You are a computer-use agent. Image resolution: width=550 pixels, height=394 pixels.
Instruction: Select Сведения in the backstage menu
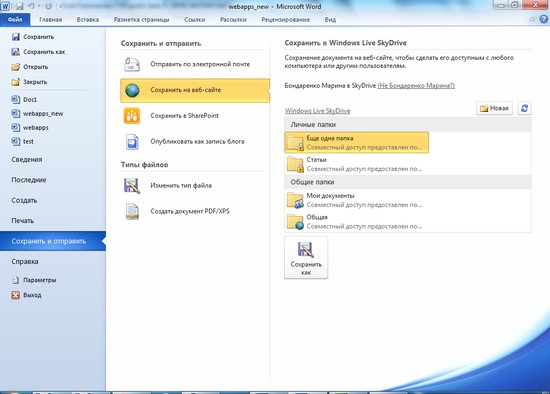tap(53, 160)
